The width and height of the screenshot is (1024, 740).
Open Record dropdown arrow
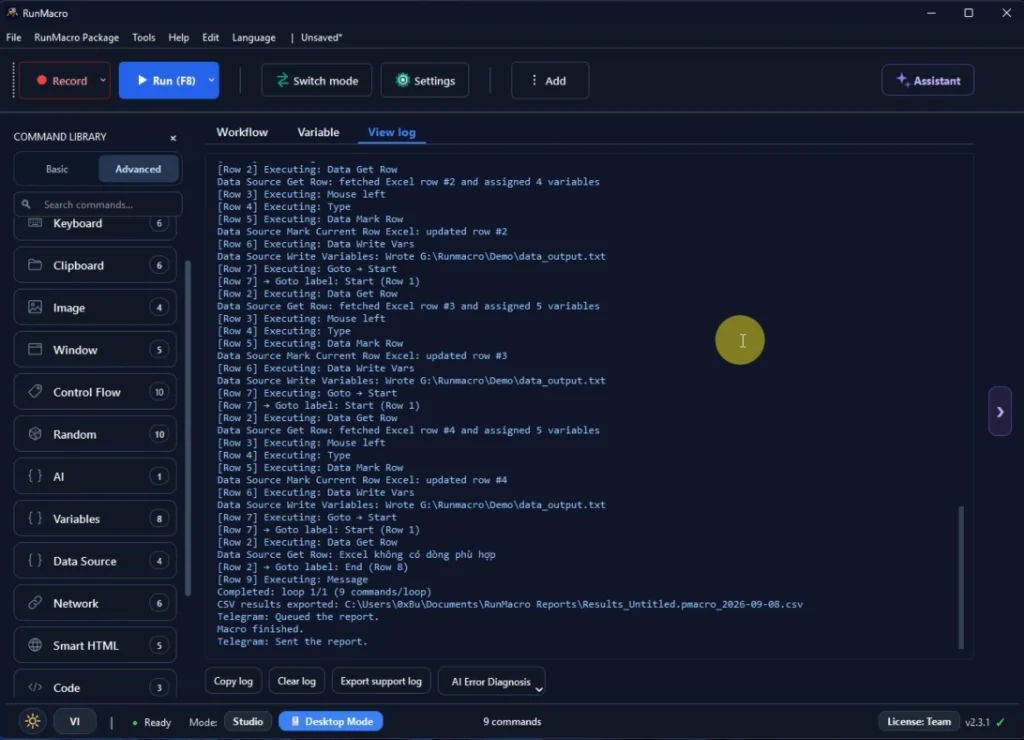pyautogui.click(x=103, y=80)
